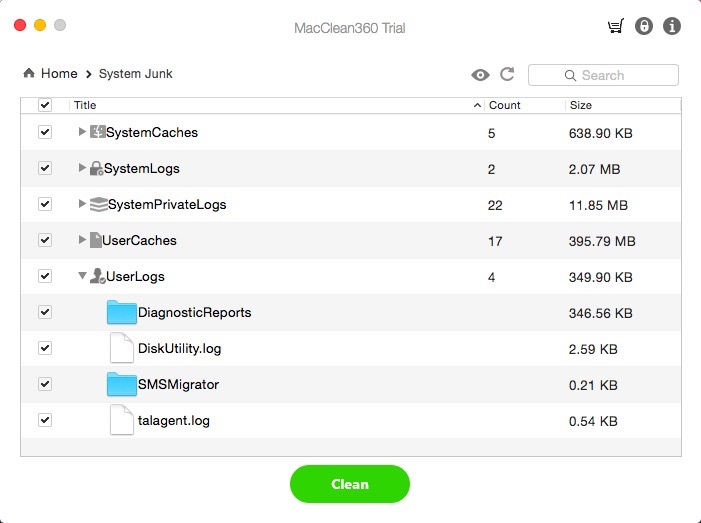
Task: Click the count value 22
Action: coord(495,206)
